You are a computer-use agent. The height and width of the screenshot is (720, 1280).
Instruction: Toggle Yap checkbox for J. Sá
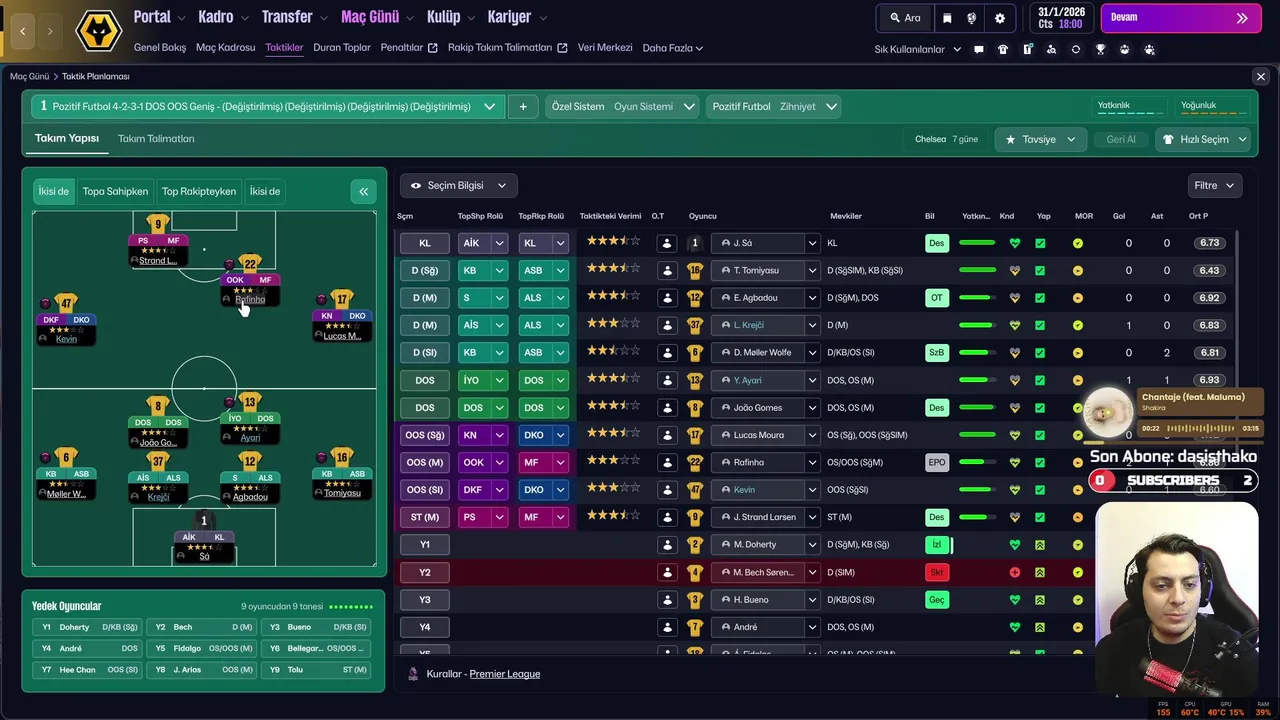[x=1040, y=243]
